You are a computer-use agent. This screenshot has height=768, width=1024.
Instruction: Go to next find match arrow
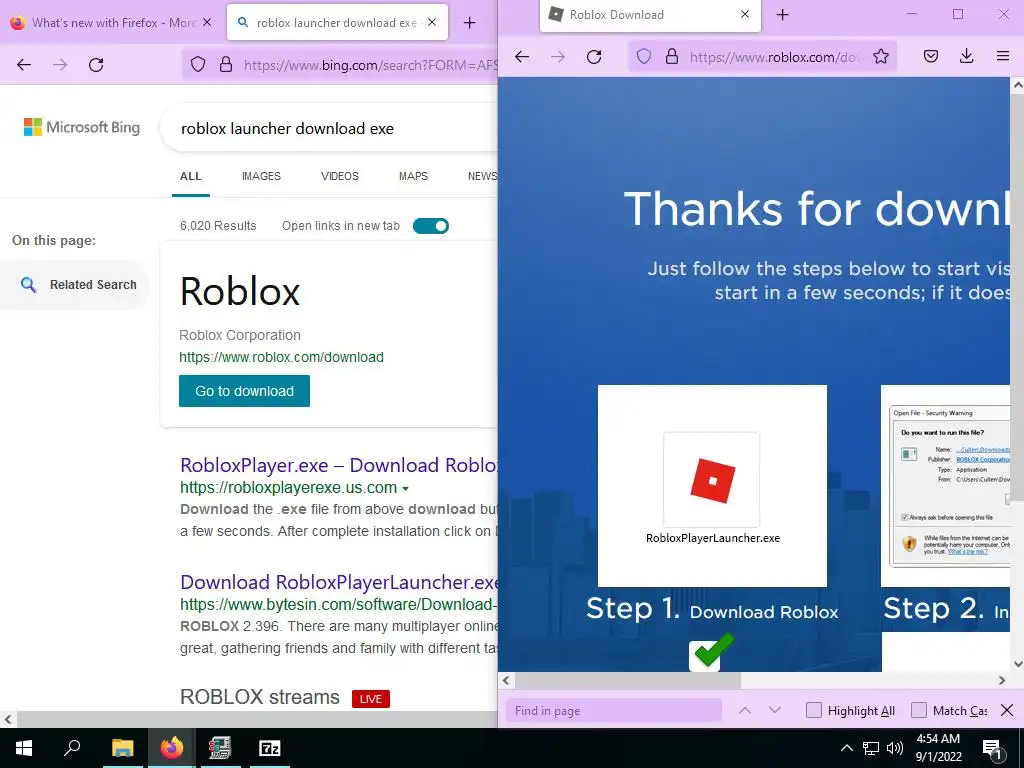click(775, 711)
